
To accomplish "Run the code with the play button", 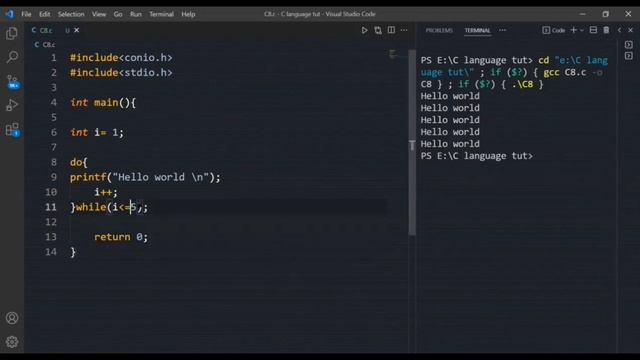I will click(x=364, y=30).
